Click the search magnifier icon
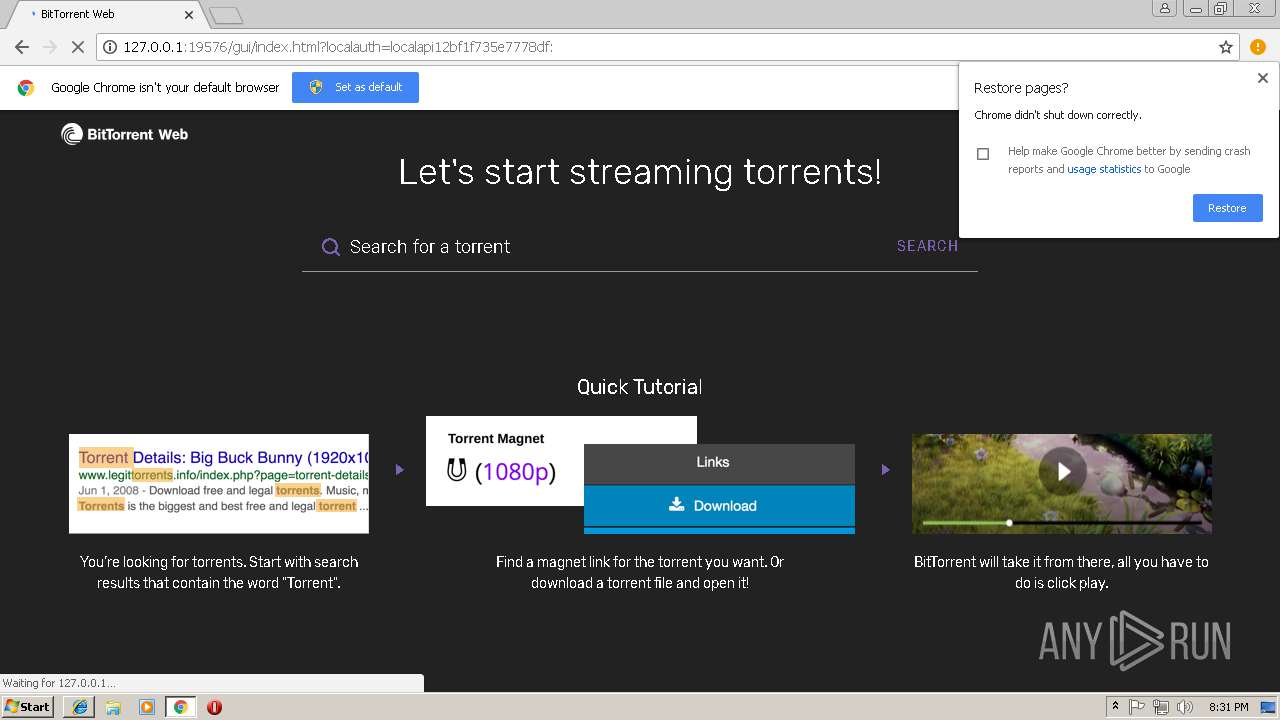1280x720 pixels. pos(331,247)
